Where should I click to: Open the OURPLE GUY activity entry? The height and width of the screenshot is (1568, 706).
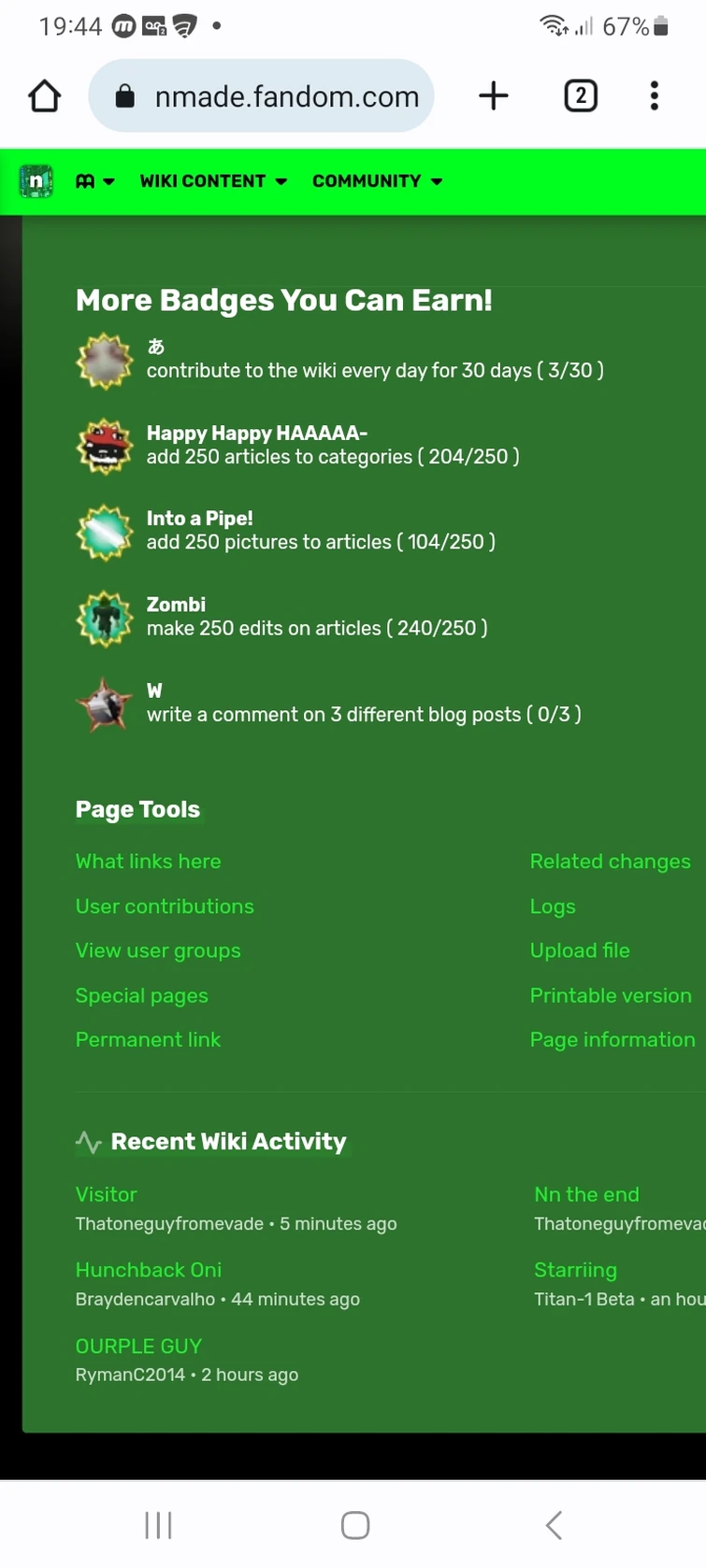tap(138, 1346)
